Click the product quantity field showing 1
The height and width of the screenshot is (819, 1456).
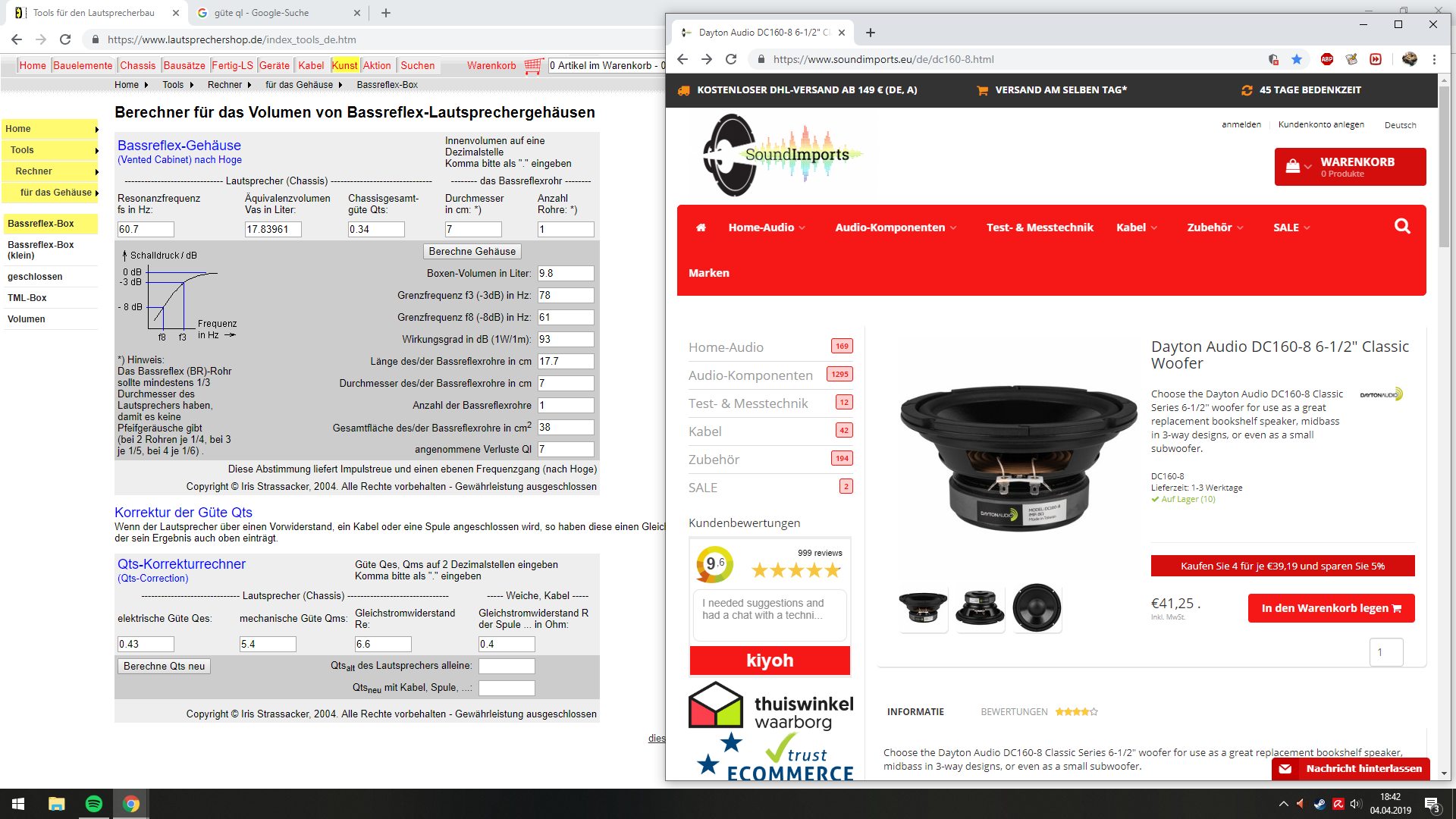coord(1386,652)
